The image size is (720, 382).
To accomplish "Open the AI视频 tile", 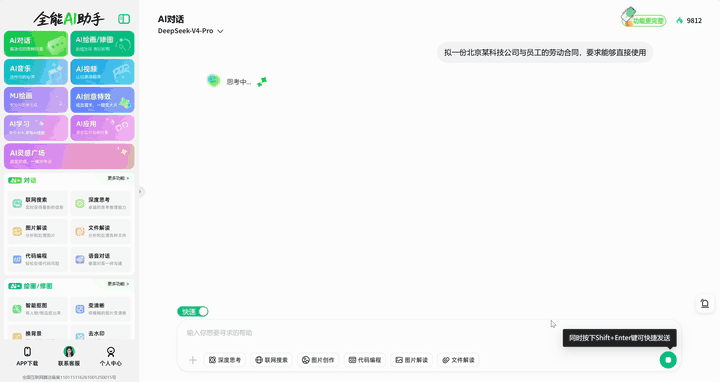I will click(x=102, y=72).
